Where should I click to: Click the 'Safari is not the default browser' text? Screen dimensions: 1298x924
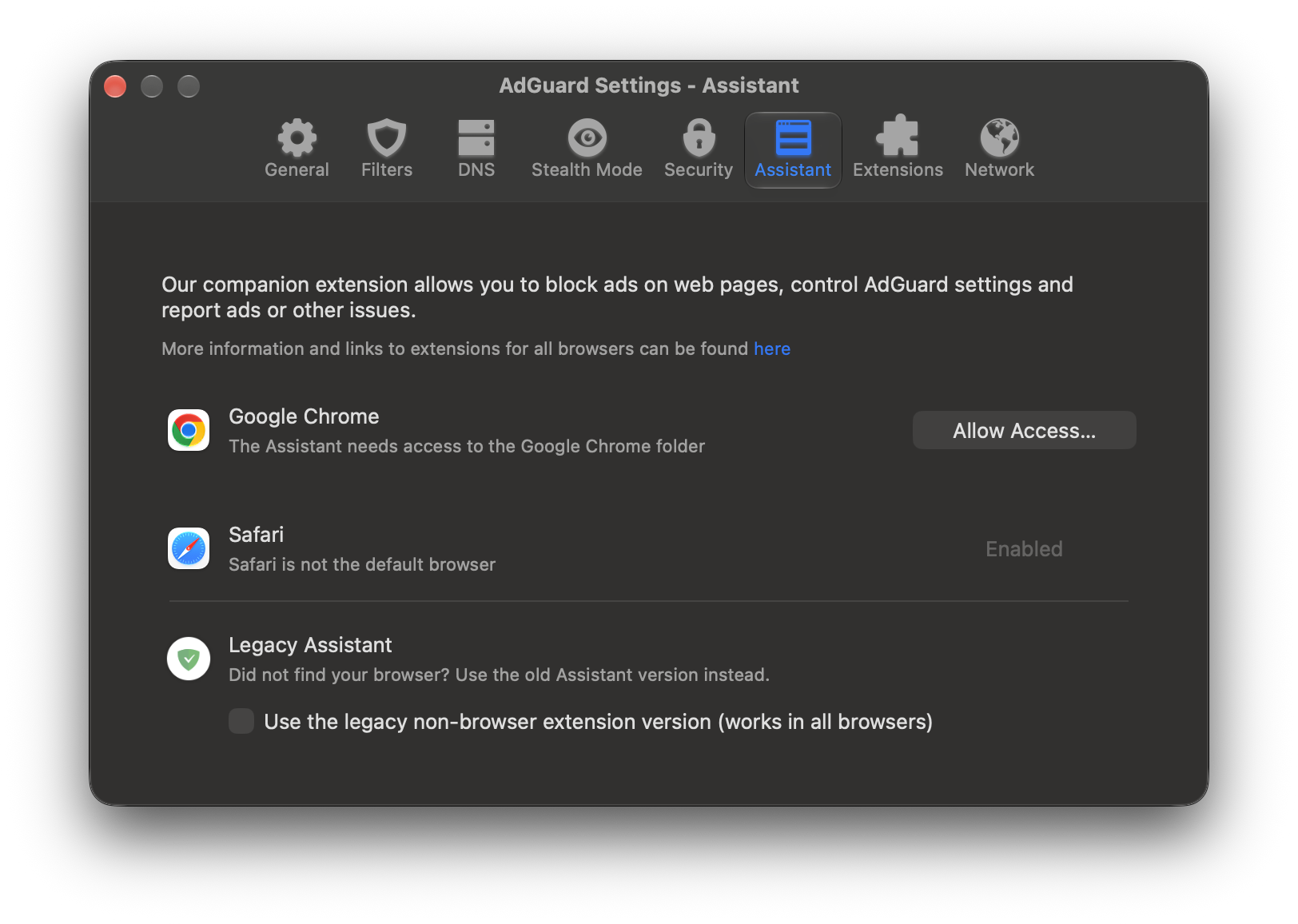(x=362, y=564)
